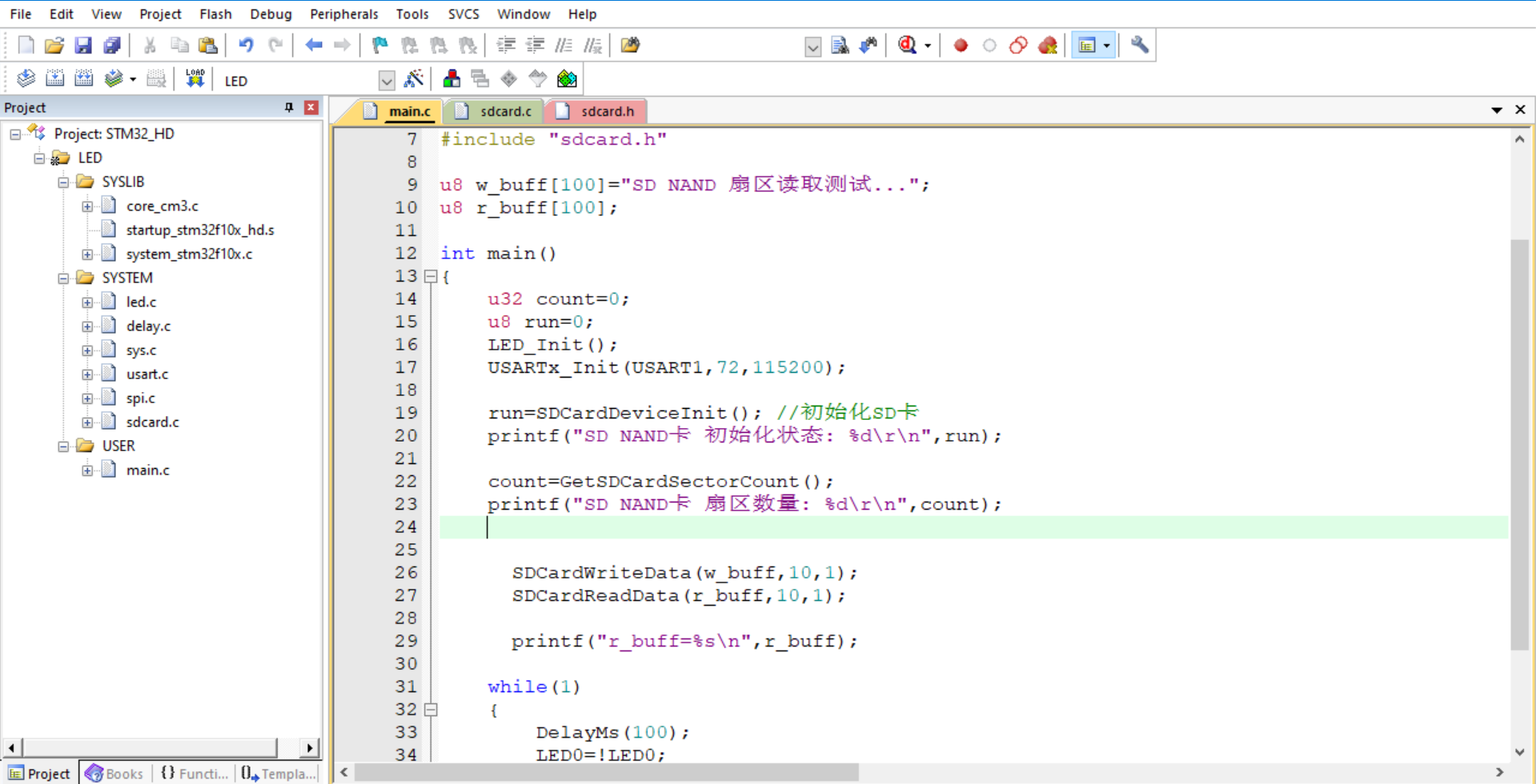Select usart.c in the project tree
Viewport: 1536px width, 784px height.
(x=147, y=374)
